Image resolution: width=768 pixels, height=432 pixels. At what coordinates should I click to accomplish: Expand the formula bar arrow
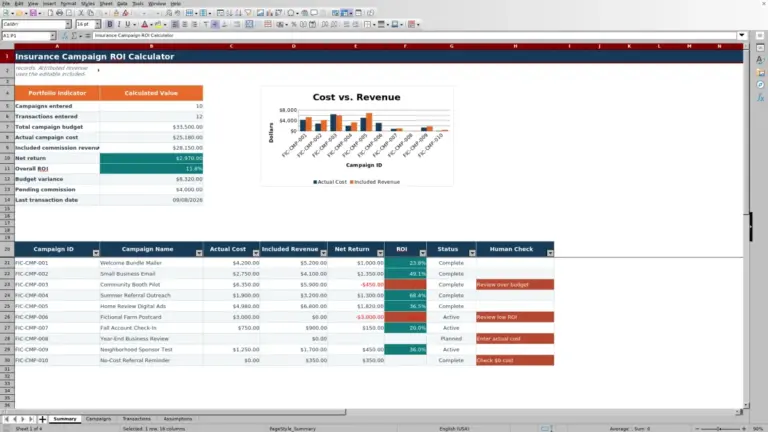(742, 35)
